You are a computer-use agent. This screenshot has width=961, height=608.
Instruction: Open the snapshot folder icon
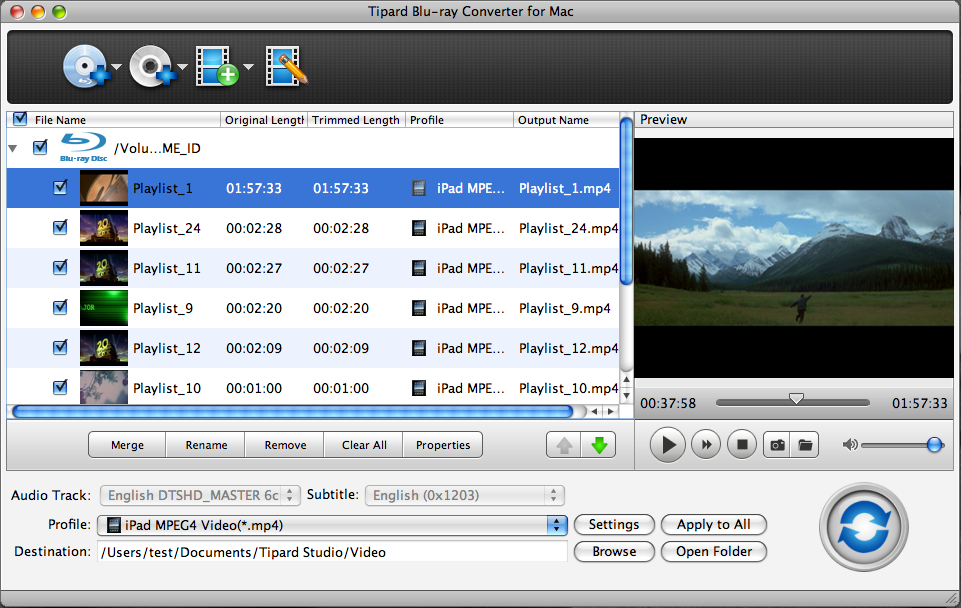click(x=805, y=445)
